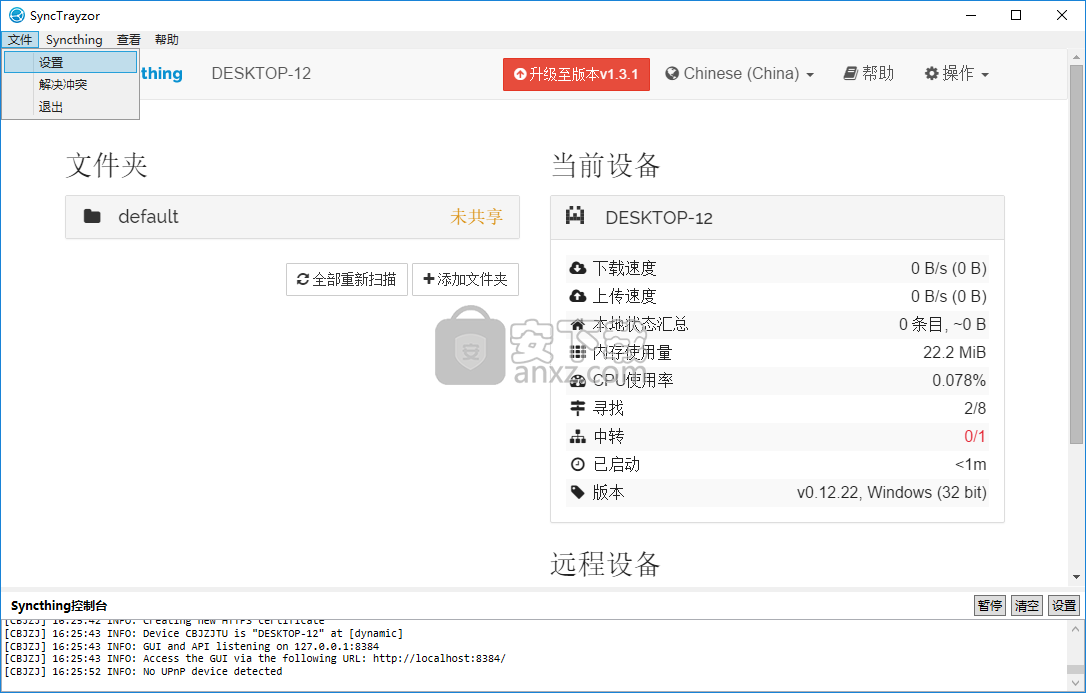
Task: Click the gear icon beside 操作
Action: (x=932, y=73)
